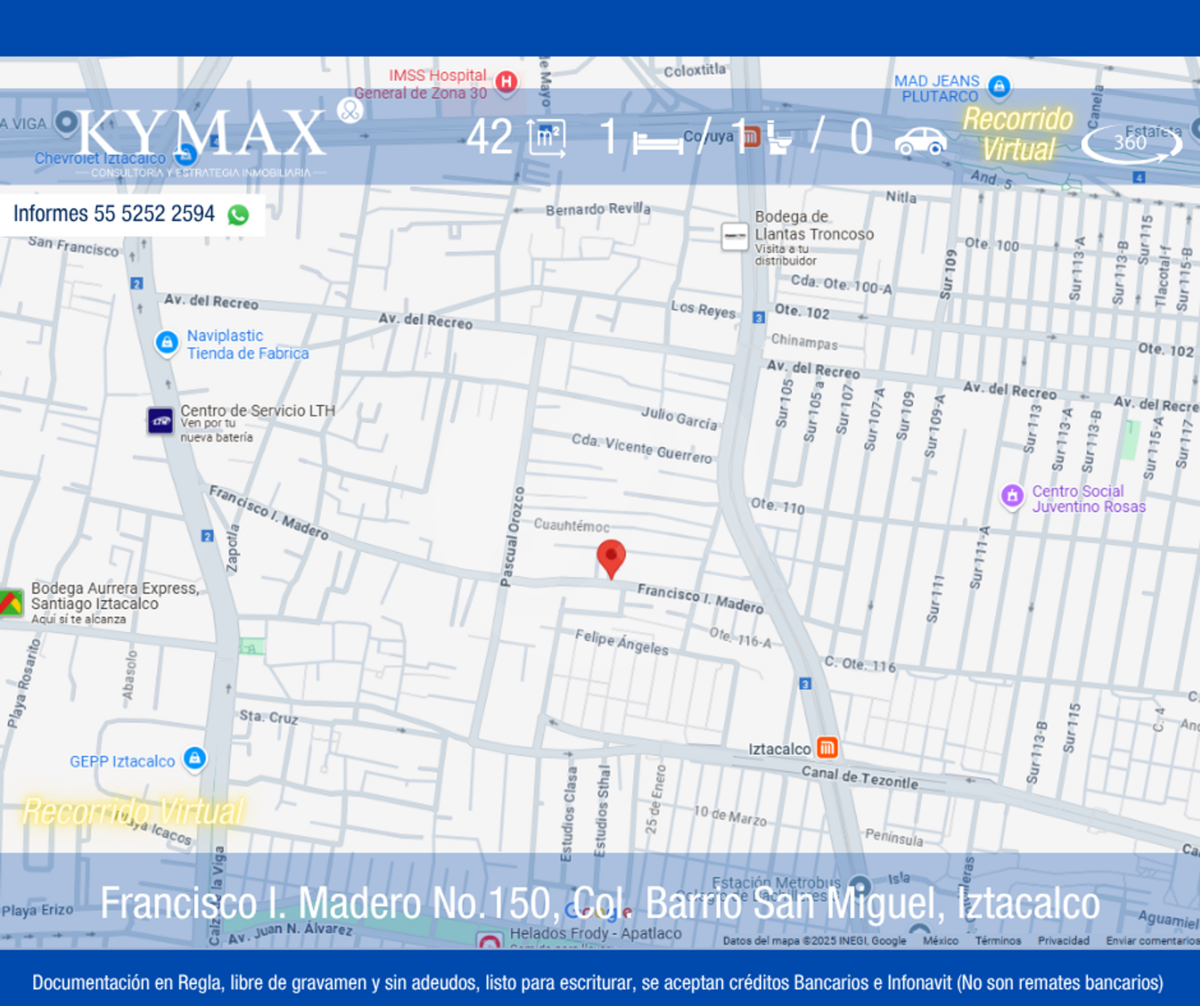This screenshot has height=1006, width=1200.
Task: Open the 360 virtual tour icon
Action: 1131,143
